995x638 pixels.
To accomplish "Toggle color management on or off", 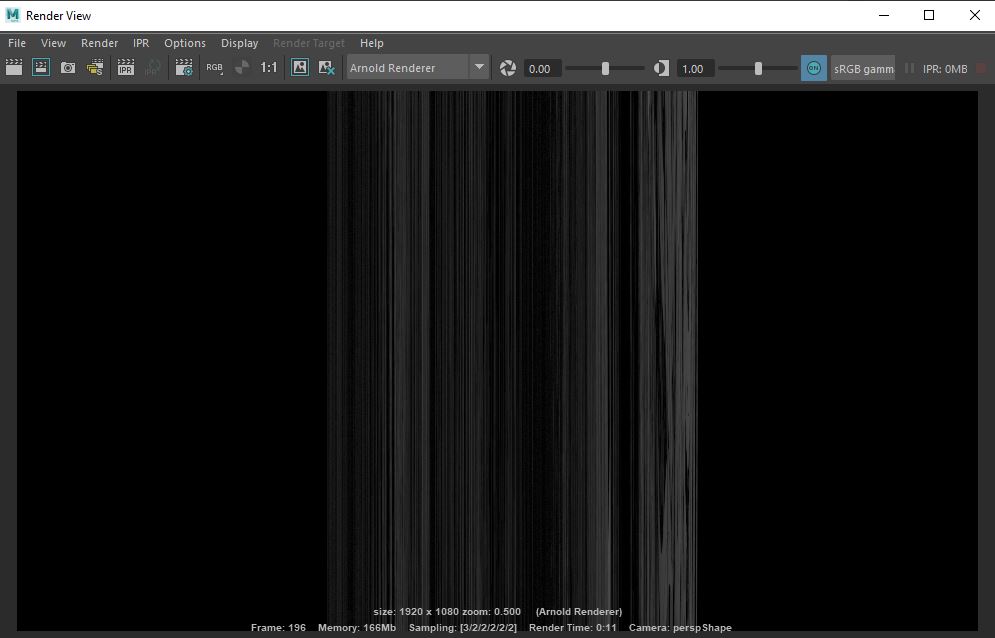I will 813,67.
